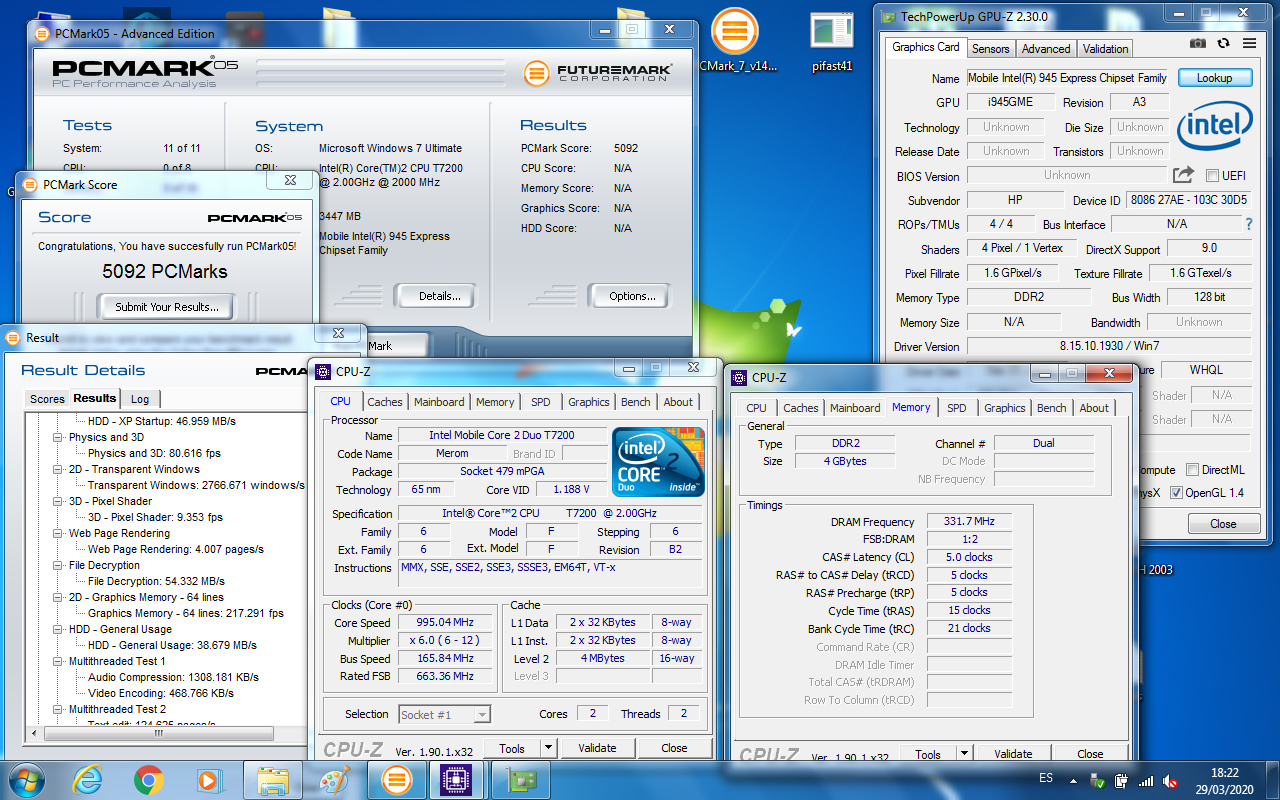Image resolution: width=1280 pixels, height=800 pixels.
Task: Open the Socket #1 selection dropdown
Action: click(x=444, y=714)
